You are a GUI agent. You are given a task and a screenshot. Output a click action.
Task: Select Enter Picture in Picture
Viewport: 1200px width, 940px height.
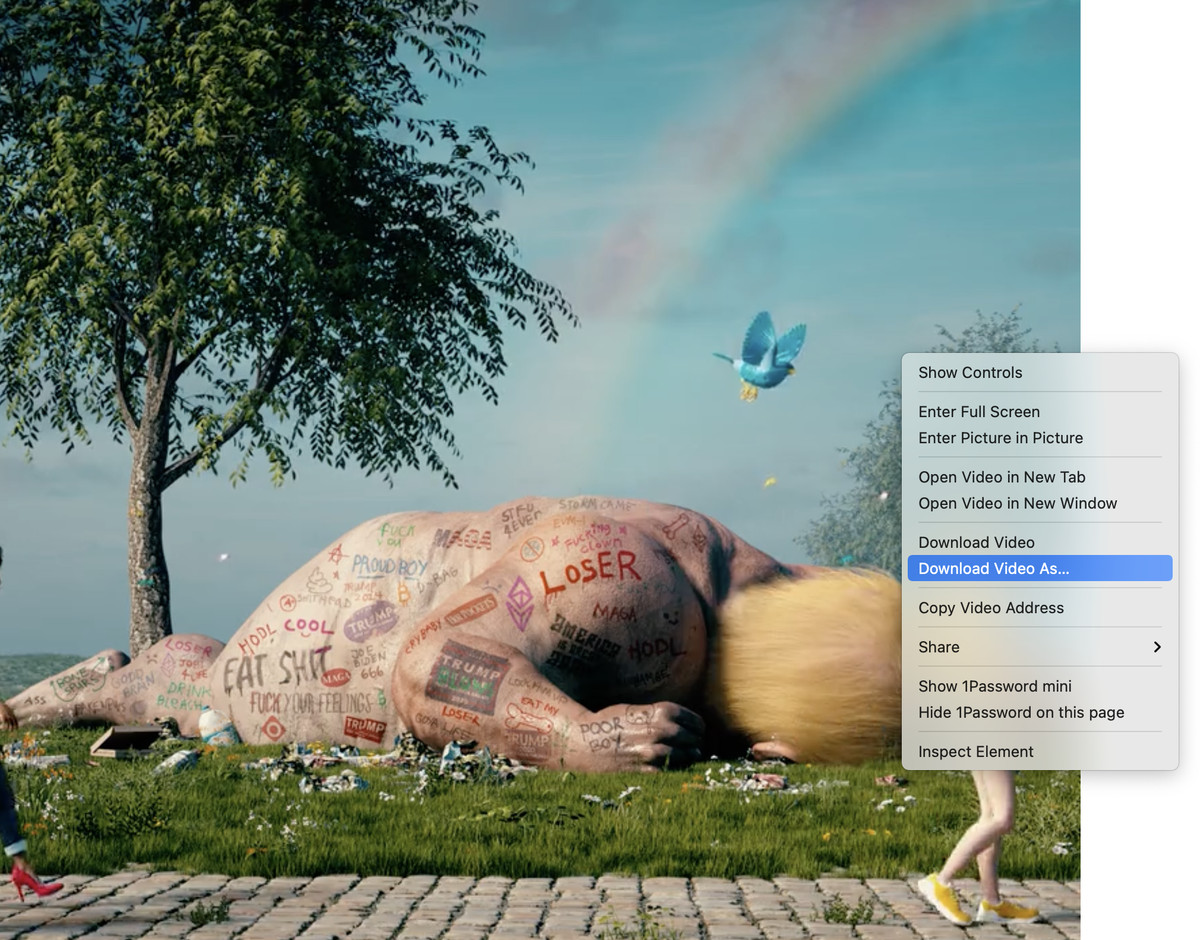(1000, 438)
